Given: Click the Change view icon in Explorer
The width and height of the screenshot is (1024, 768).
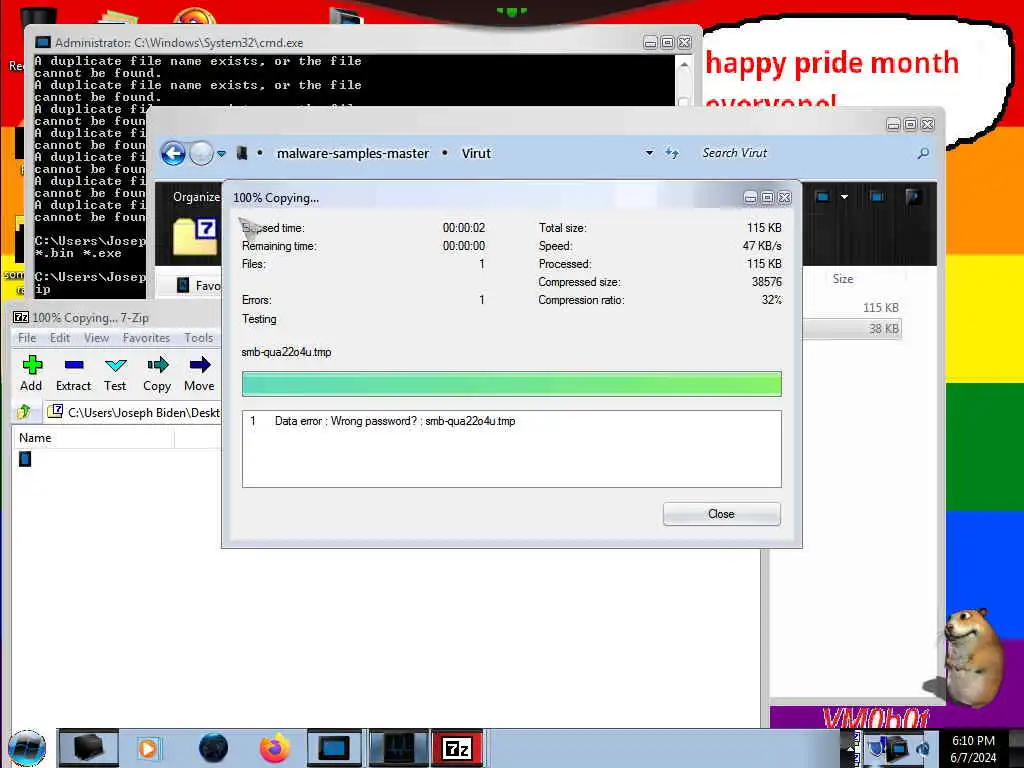Looking at the screenshot, I should (822, 197).
